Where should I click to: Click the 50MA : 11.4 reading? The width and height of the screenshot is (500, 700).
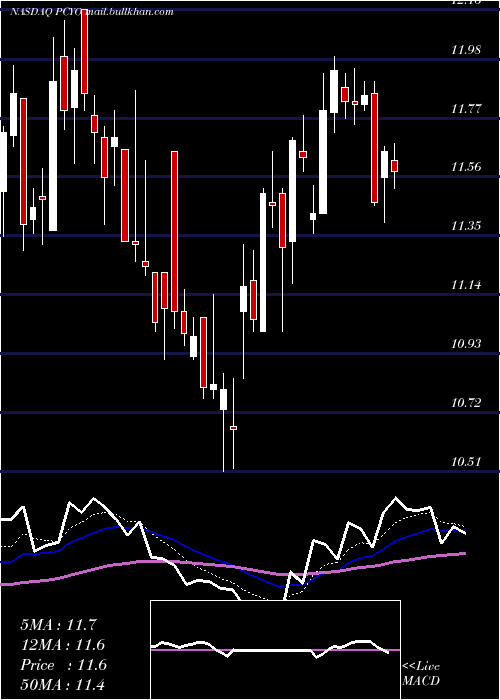(62, 685)
